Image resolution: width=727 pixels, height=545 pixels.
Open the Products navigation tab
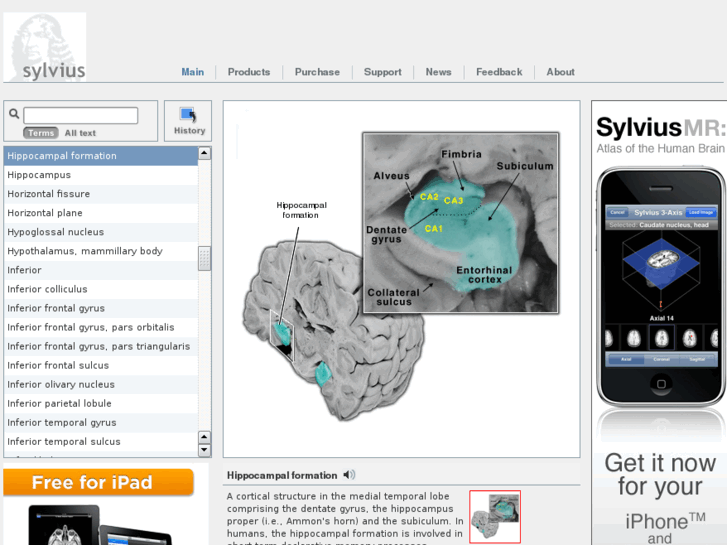point(249,72)
